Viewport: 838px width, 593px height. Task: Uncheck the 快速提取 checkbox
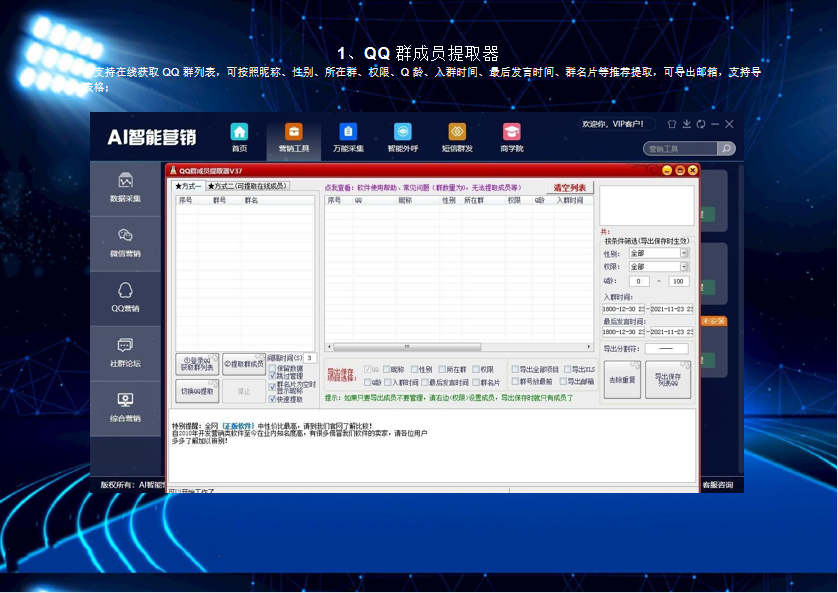pos(273,399)
